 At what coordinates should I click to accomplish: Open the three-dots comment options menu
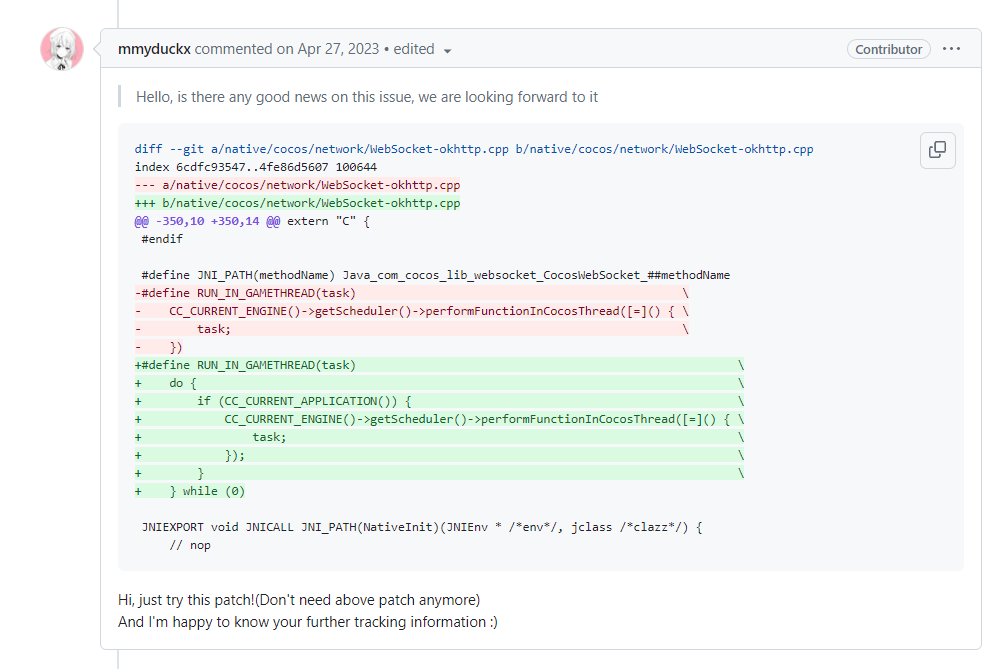[951, 49]
